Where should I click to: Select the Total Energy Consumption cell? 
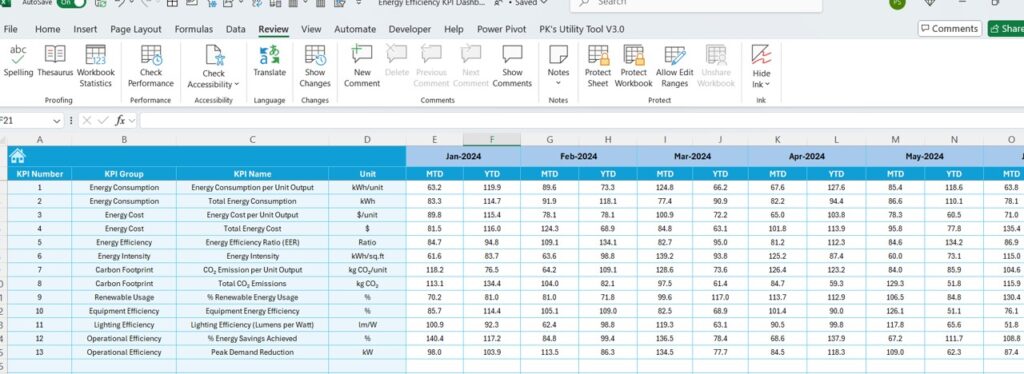pyautogui.click(x=252, y=201)
